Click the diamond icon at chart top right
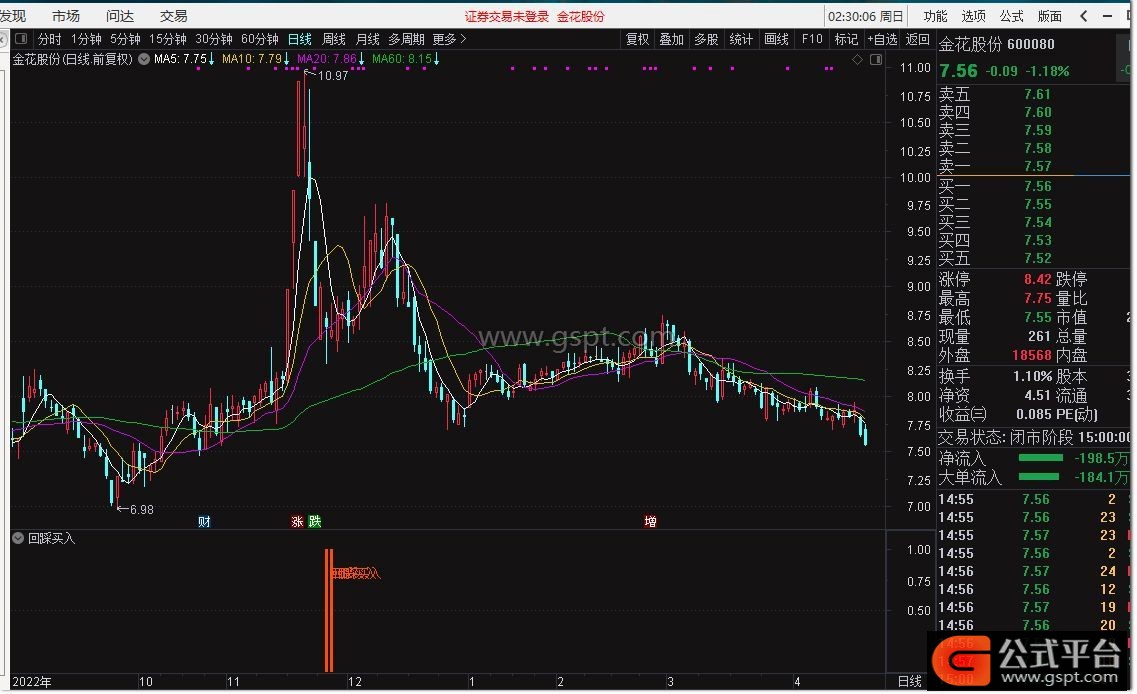This screenshot has width=1137, height=694. pyautogui.click(x=858, y=59)
